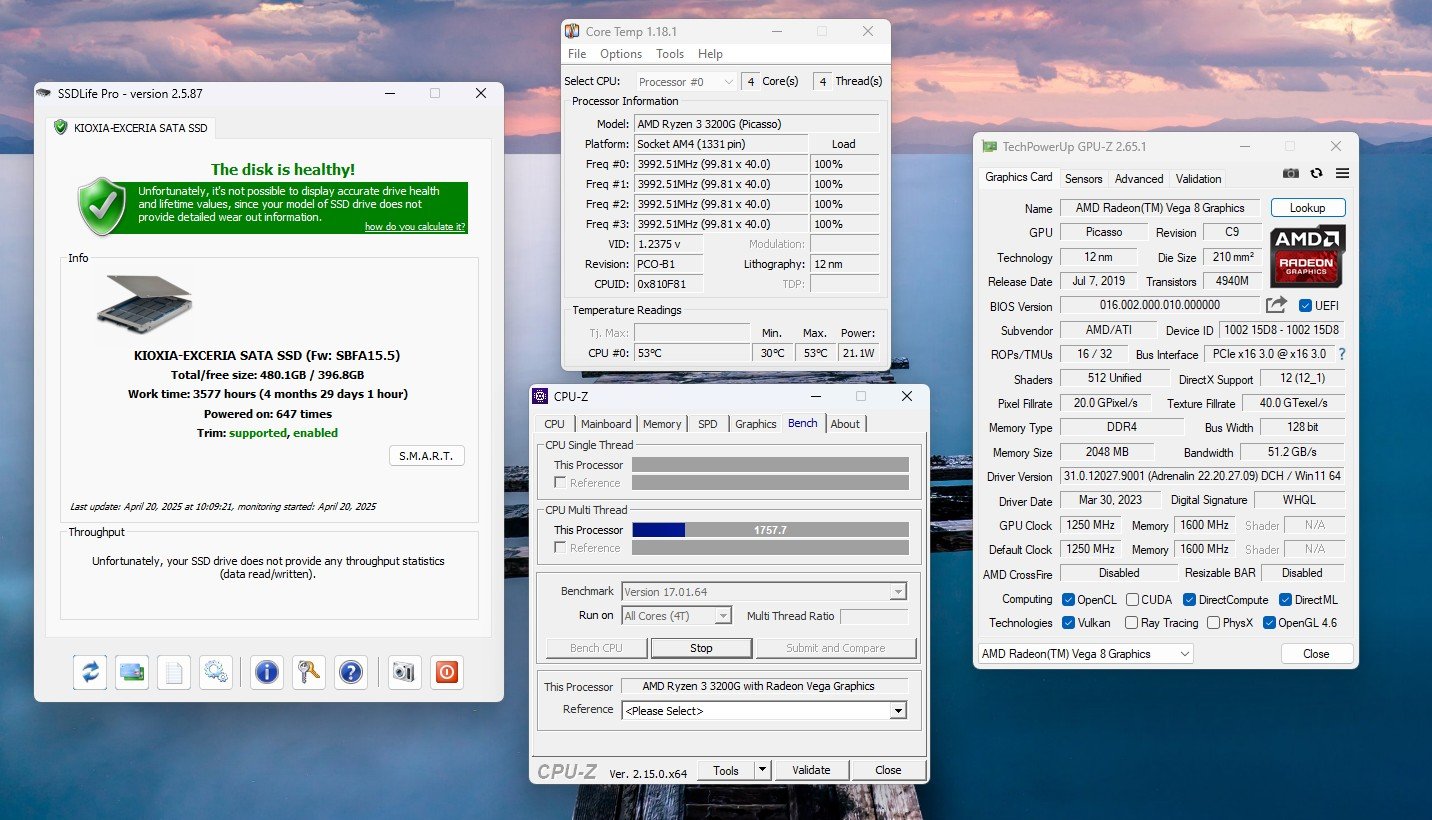Click the green shield checkmark health icon

point(102,206)
